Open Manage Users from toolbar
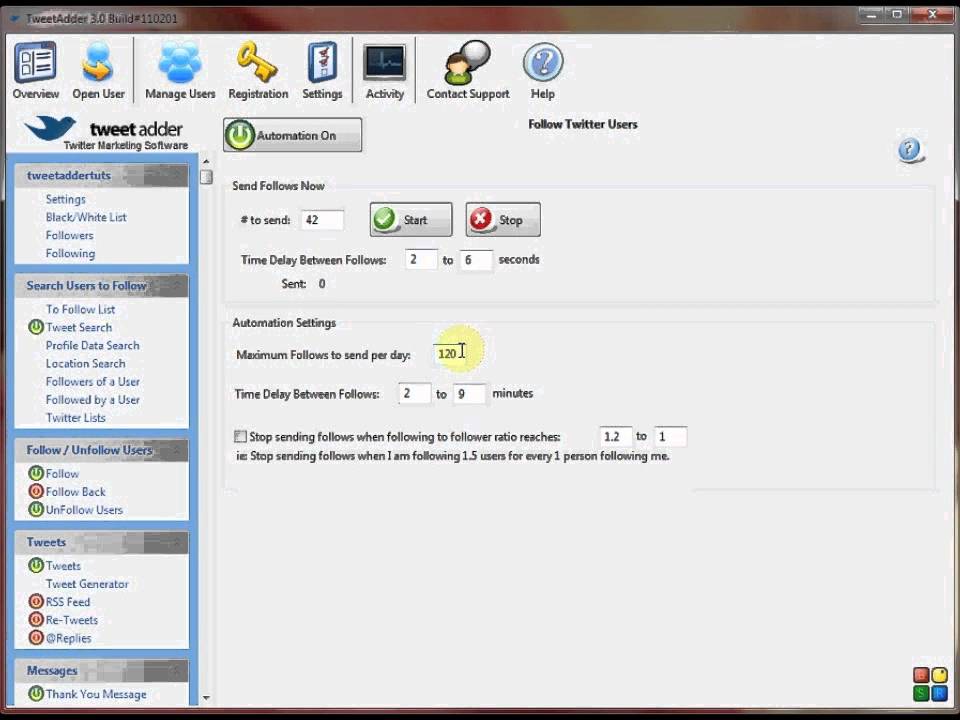The height and width of the screenshot is (720, 960). coord(180,70)
